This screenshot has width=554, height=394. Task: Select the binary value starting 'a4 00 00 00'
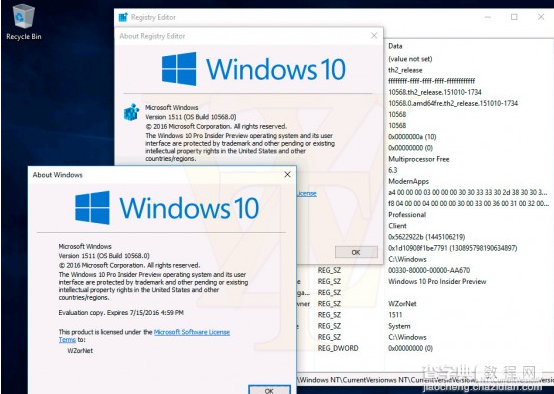click(468, 193)
